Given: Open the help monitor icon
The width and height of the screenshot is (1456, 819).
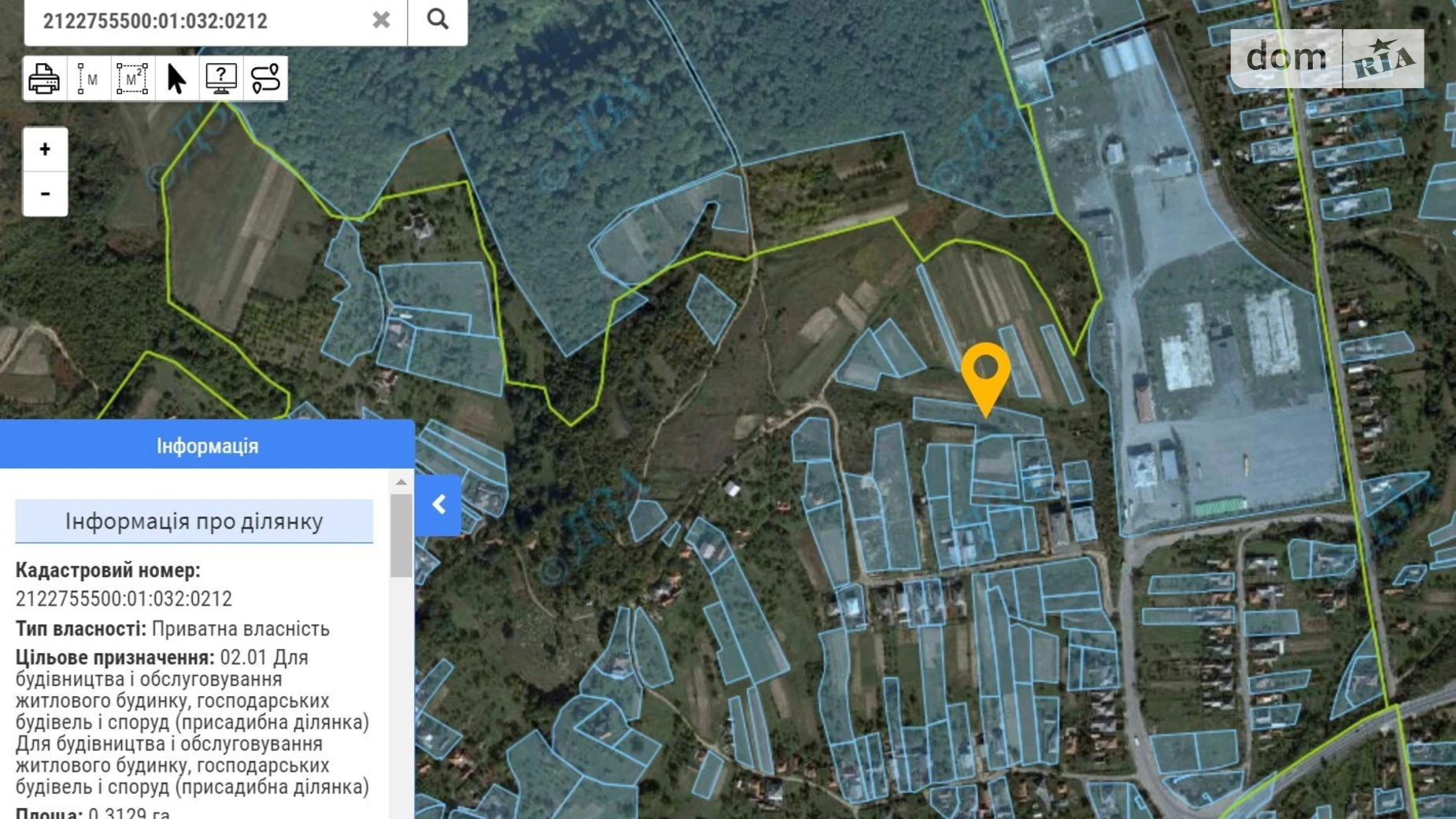Looking at the screenshot, I should point(221,79).
